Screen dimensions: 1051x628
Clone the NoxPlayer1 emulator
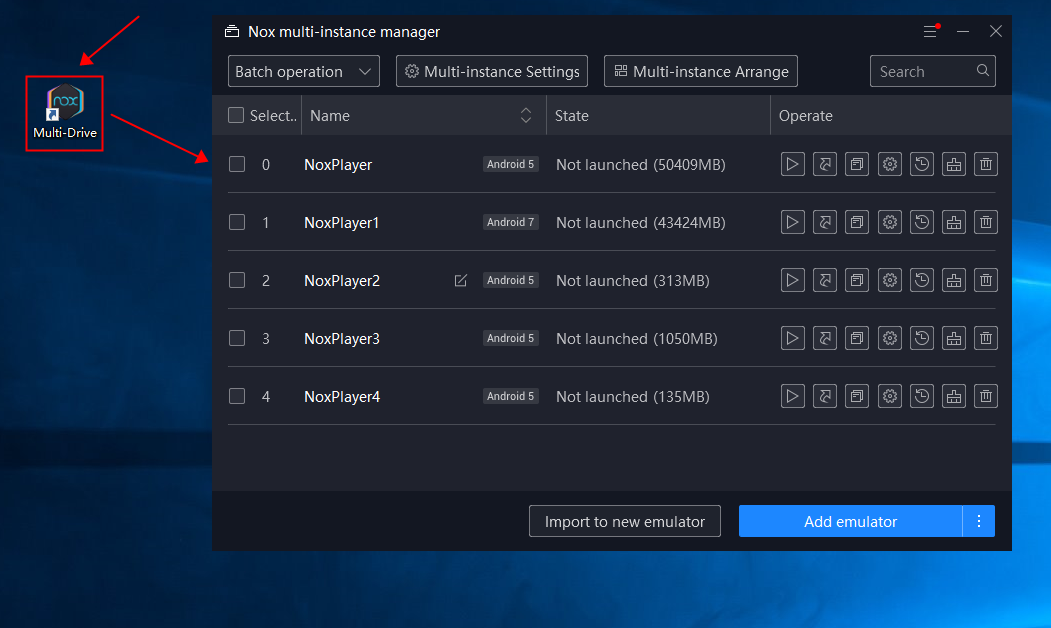pos(857,222)
